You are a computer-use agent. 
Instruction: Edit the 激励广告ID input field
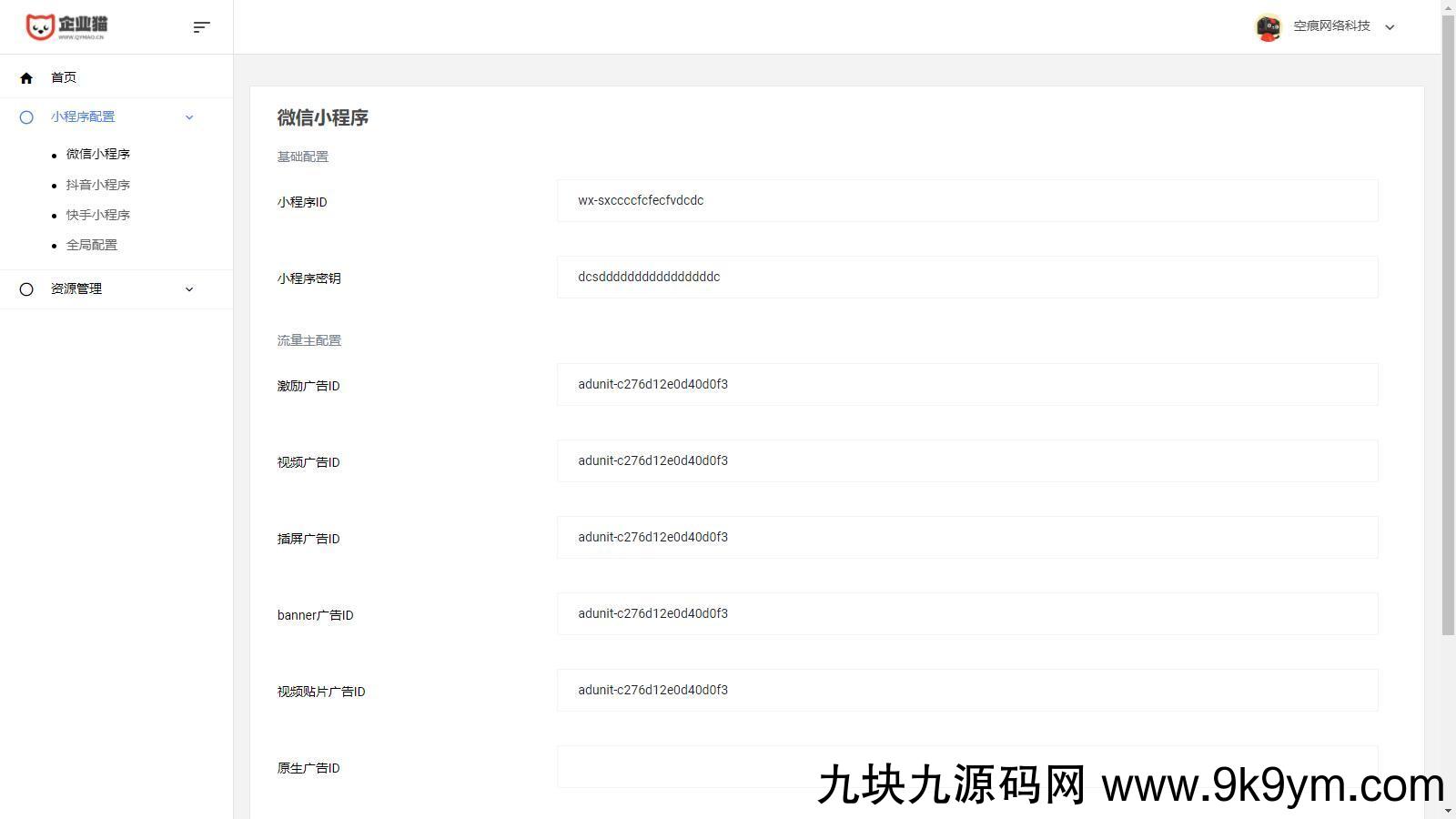(966, 385)
